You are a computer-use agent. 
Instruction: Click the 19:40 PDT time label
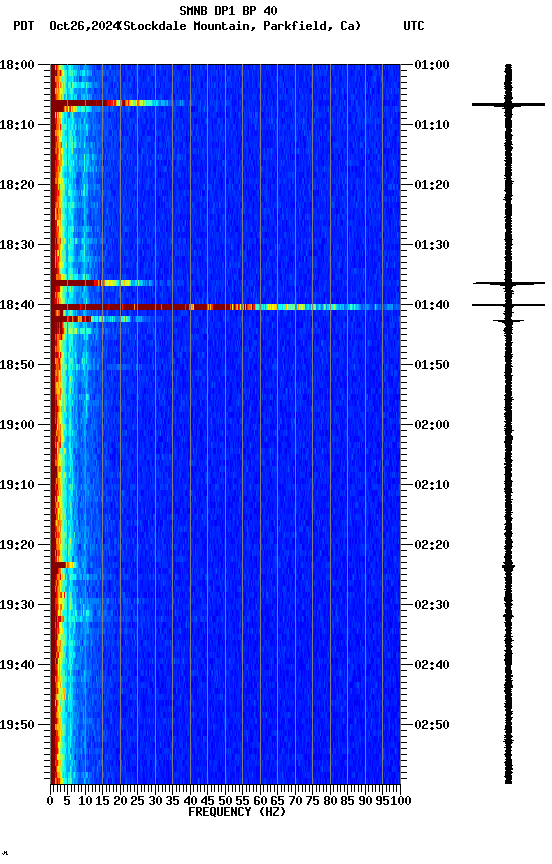17,665
